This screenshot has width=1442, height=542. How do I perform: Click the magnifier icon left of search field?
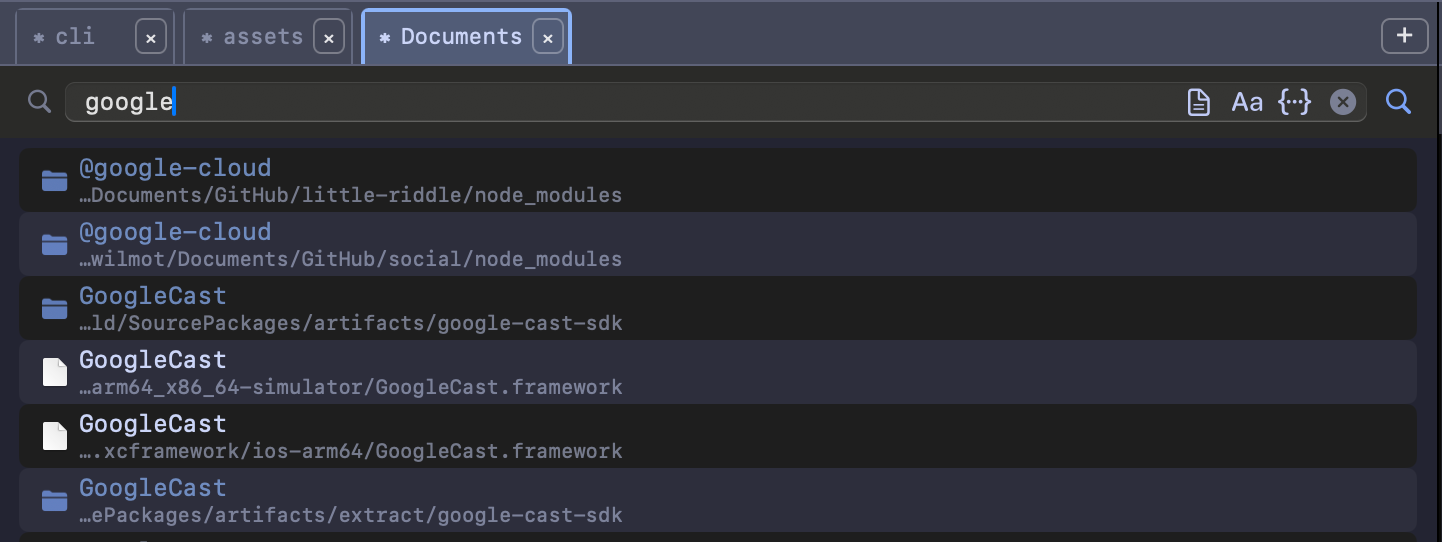[40, 102]
